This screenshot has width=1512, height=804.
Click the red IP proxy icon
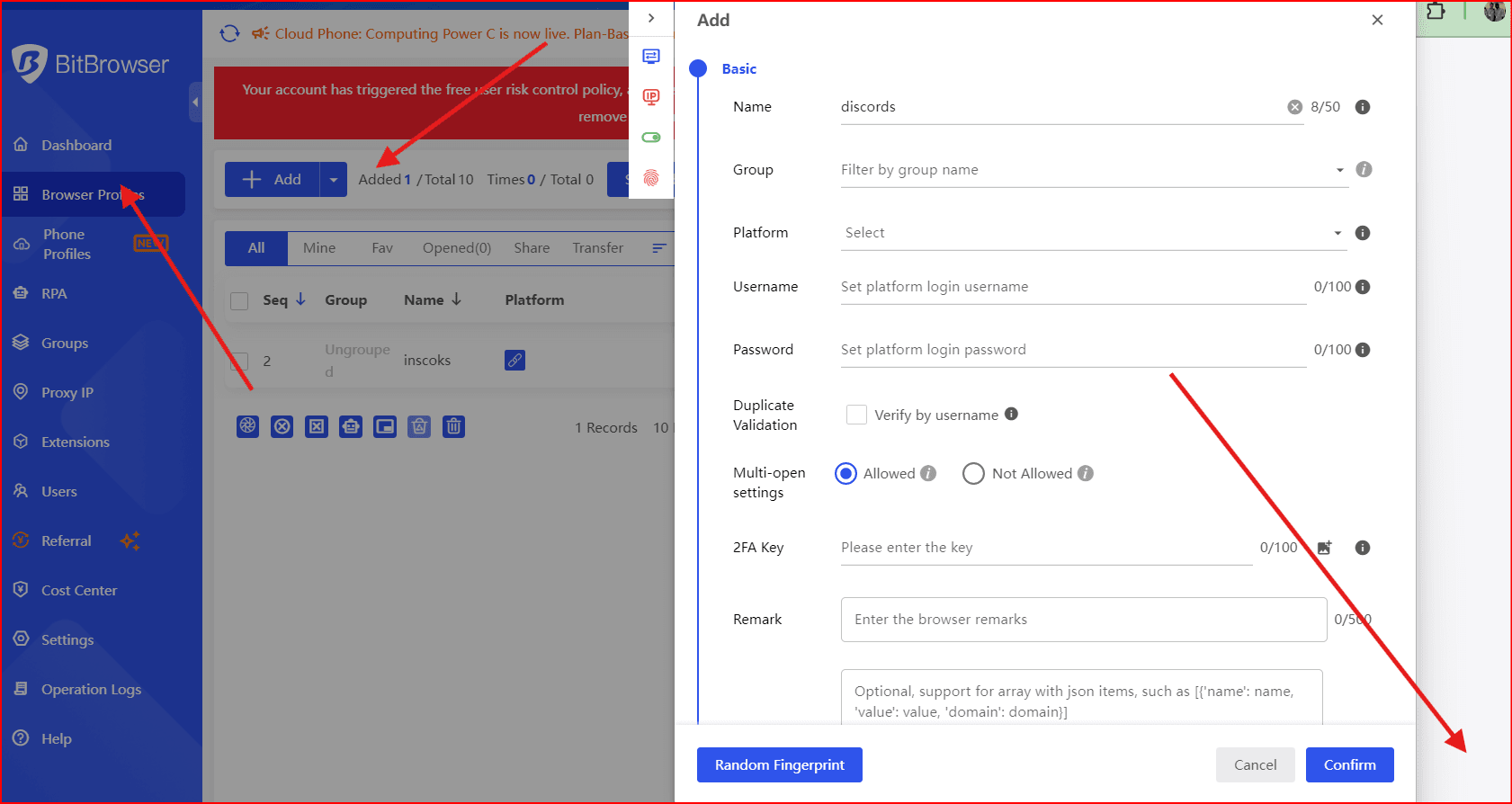[x=651, y=97]
